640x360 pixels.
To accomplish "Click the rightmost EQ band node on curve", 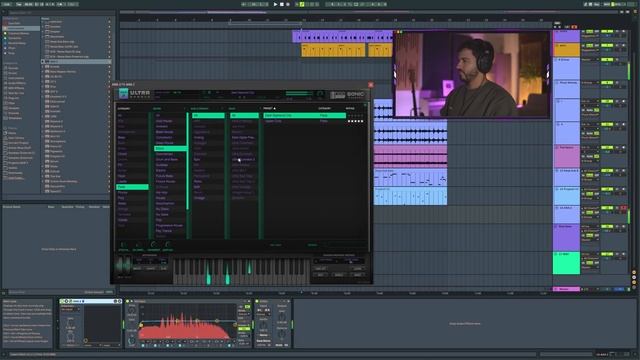I will coord(235,325).
